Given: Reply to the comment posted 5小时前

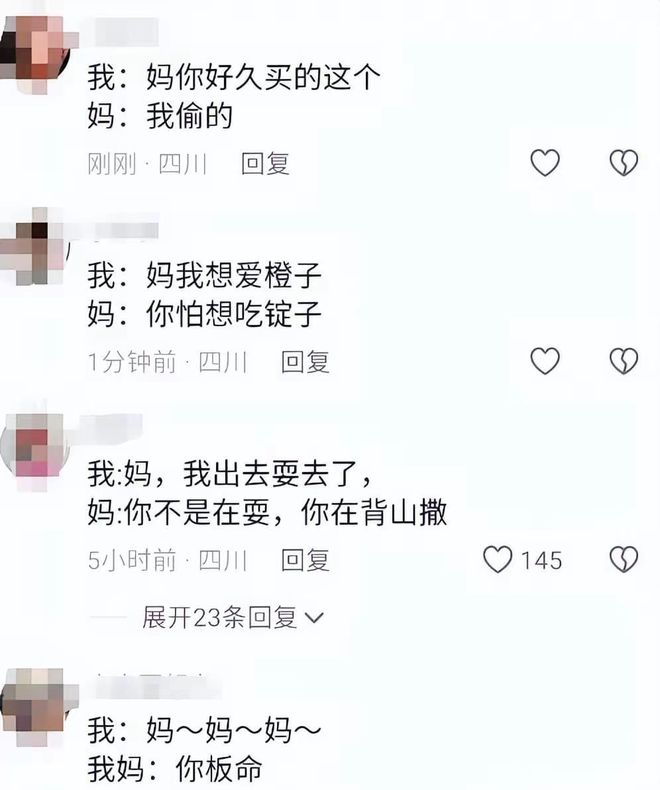Looking at the screenshot, I should pyautogui.click(x=305, y=560).
